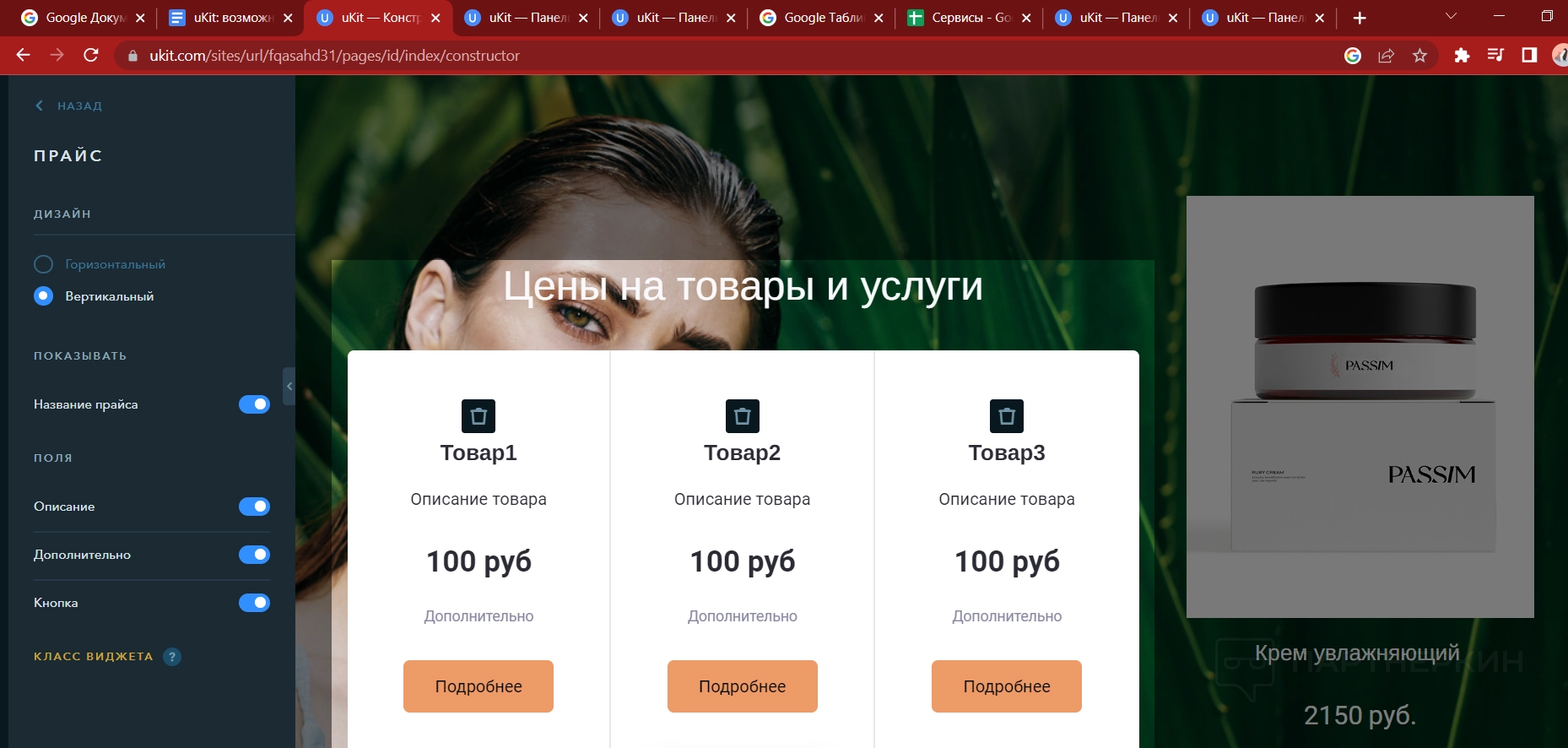
Task: Open the media control playlist icon
Action: click(x=1495, y=56)
